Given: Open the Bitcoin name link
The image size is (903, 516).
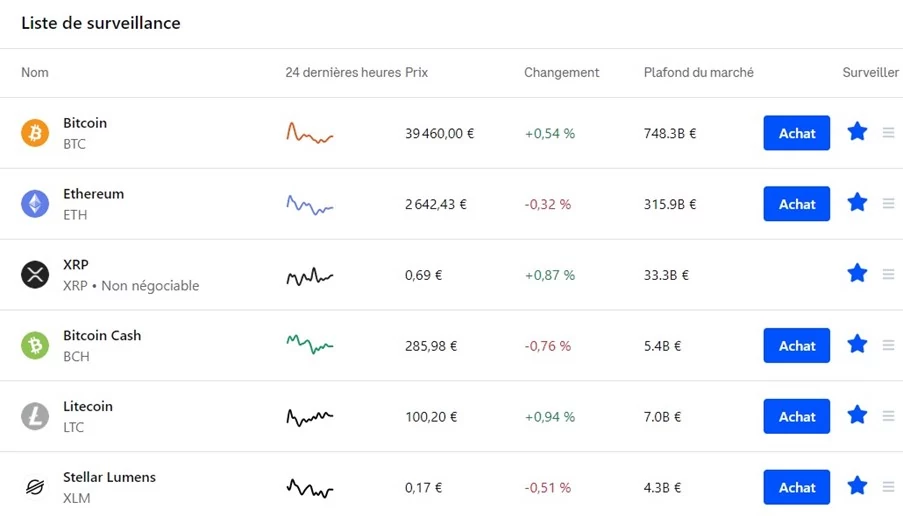Looking at the screenshot, I should pyautogui.click(x=85, y=123).
